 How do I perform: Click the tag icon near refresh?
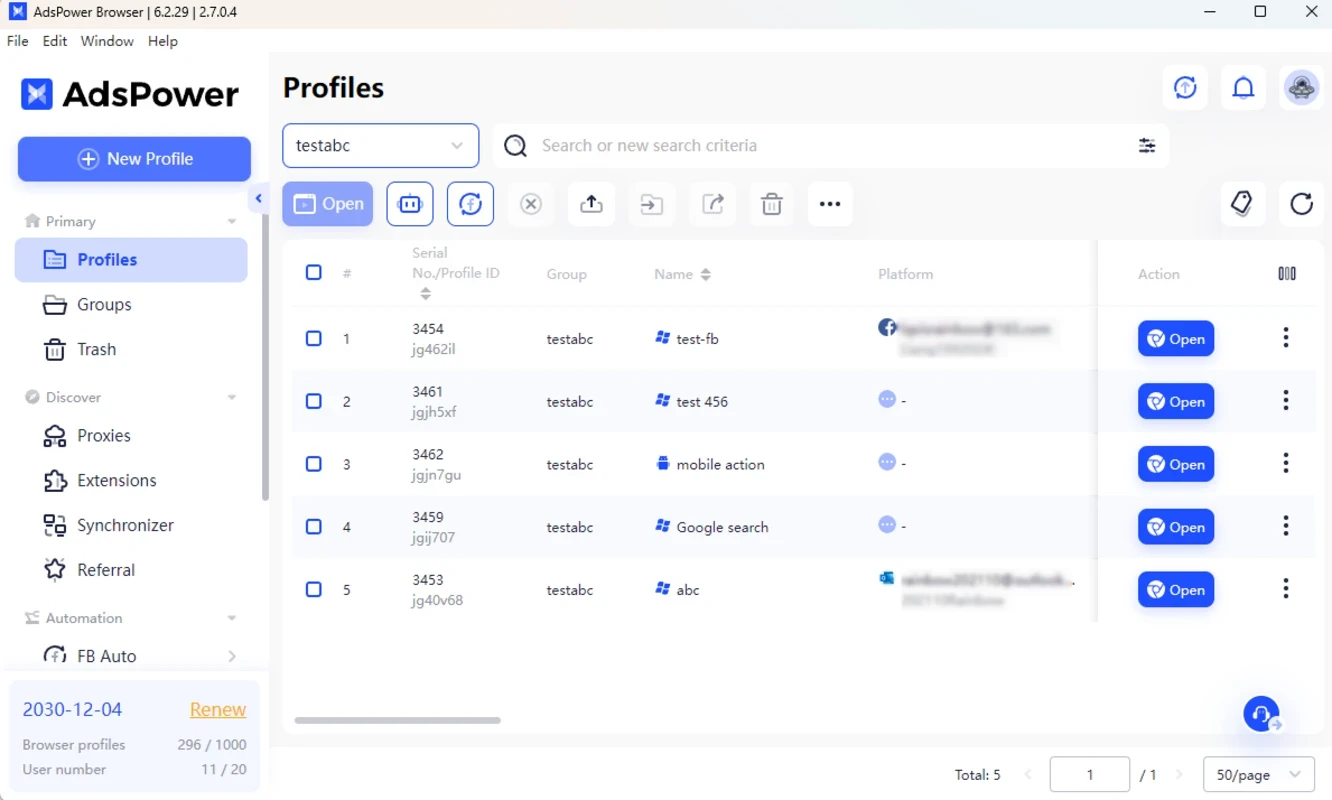click(1242, 204)
